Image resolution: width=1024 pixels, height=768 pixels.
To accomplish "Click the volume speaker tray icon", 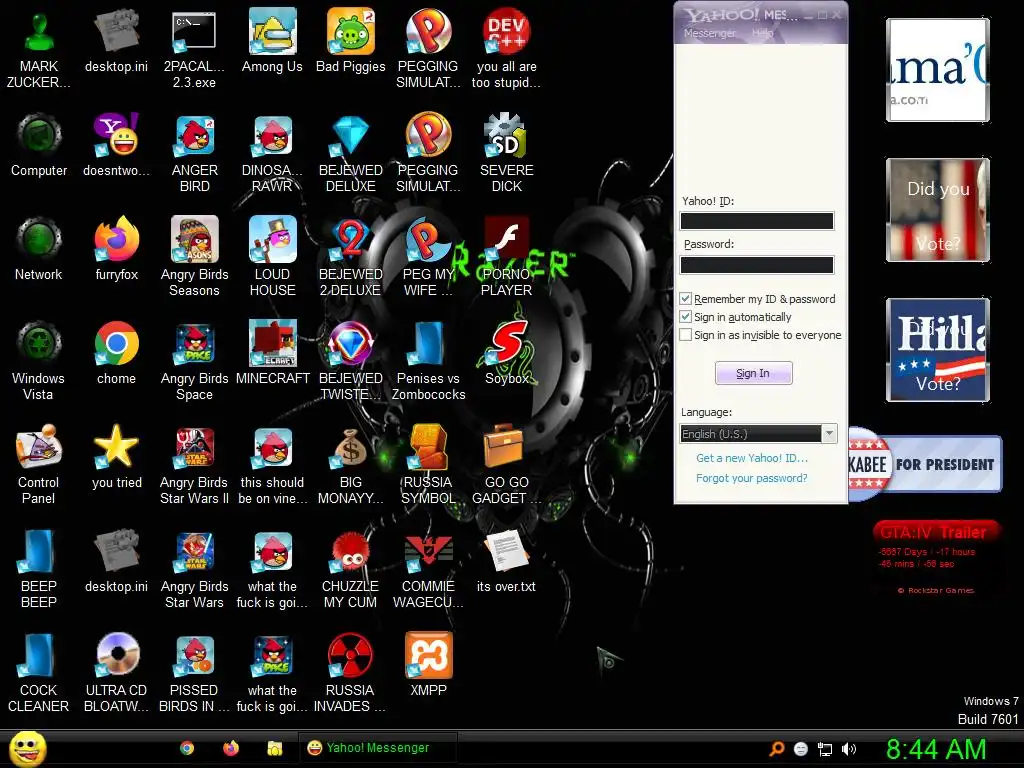I will coord(849,749).
